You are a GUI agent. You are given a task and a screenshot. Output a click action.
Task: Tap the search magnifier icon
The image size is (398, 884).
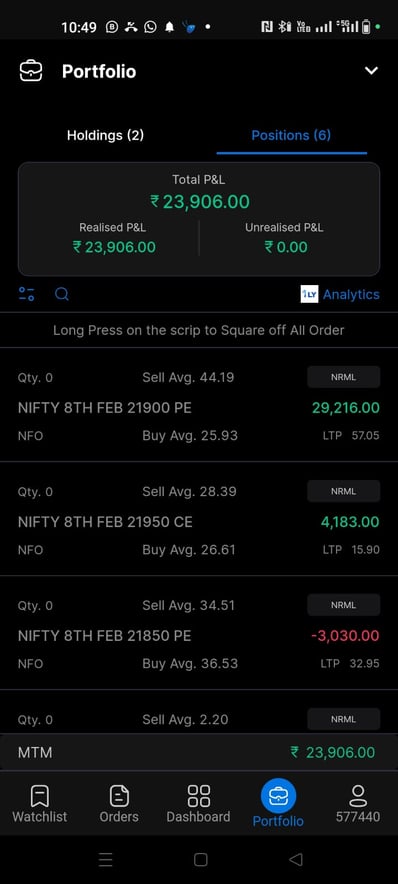[x=62, y=294]
